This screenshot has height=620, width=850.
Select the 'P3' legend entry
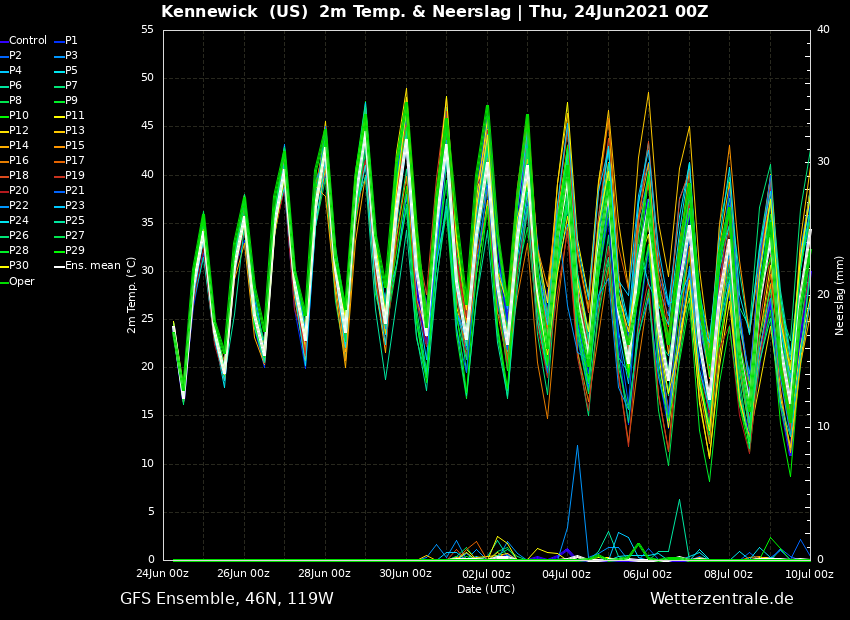67,55
